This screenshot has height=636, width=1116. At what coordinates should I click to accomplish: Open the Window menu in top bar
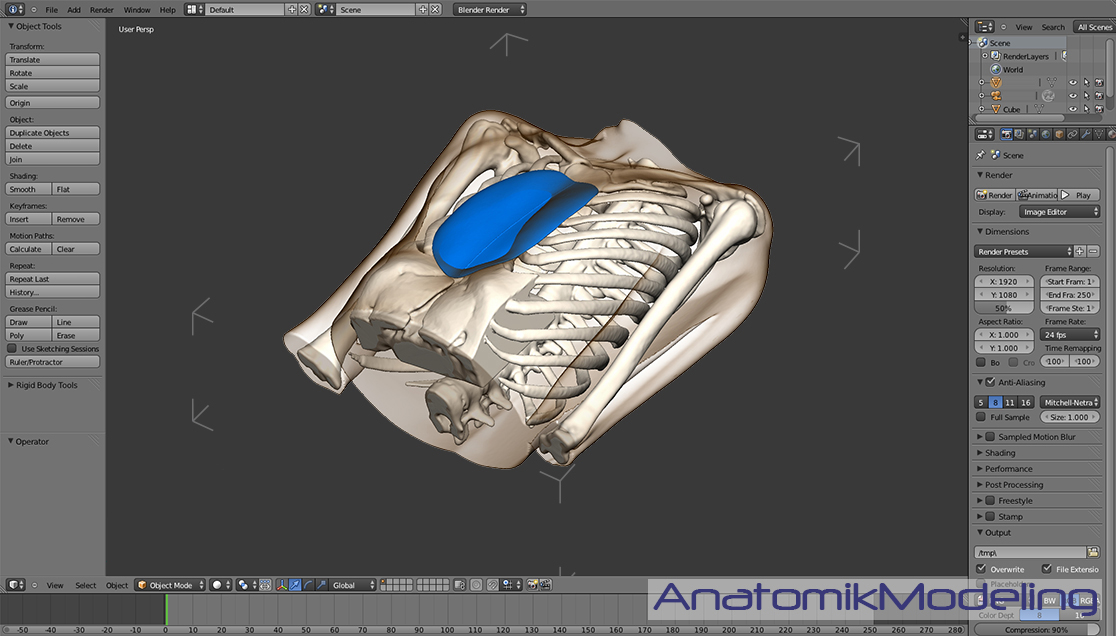[137, 10]
